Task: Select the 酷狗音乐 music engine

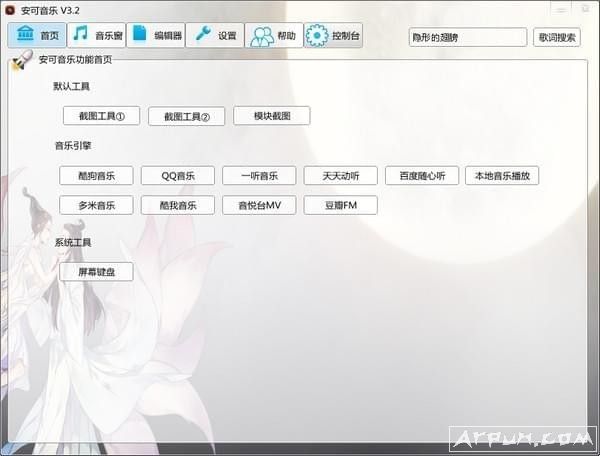Action: pos(96,176)
